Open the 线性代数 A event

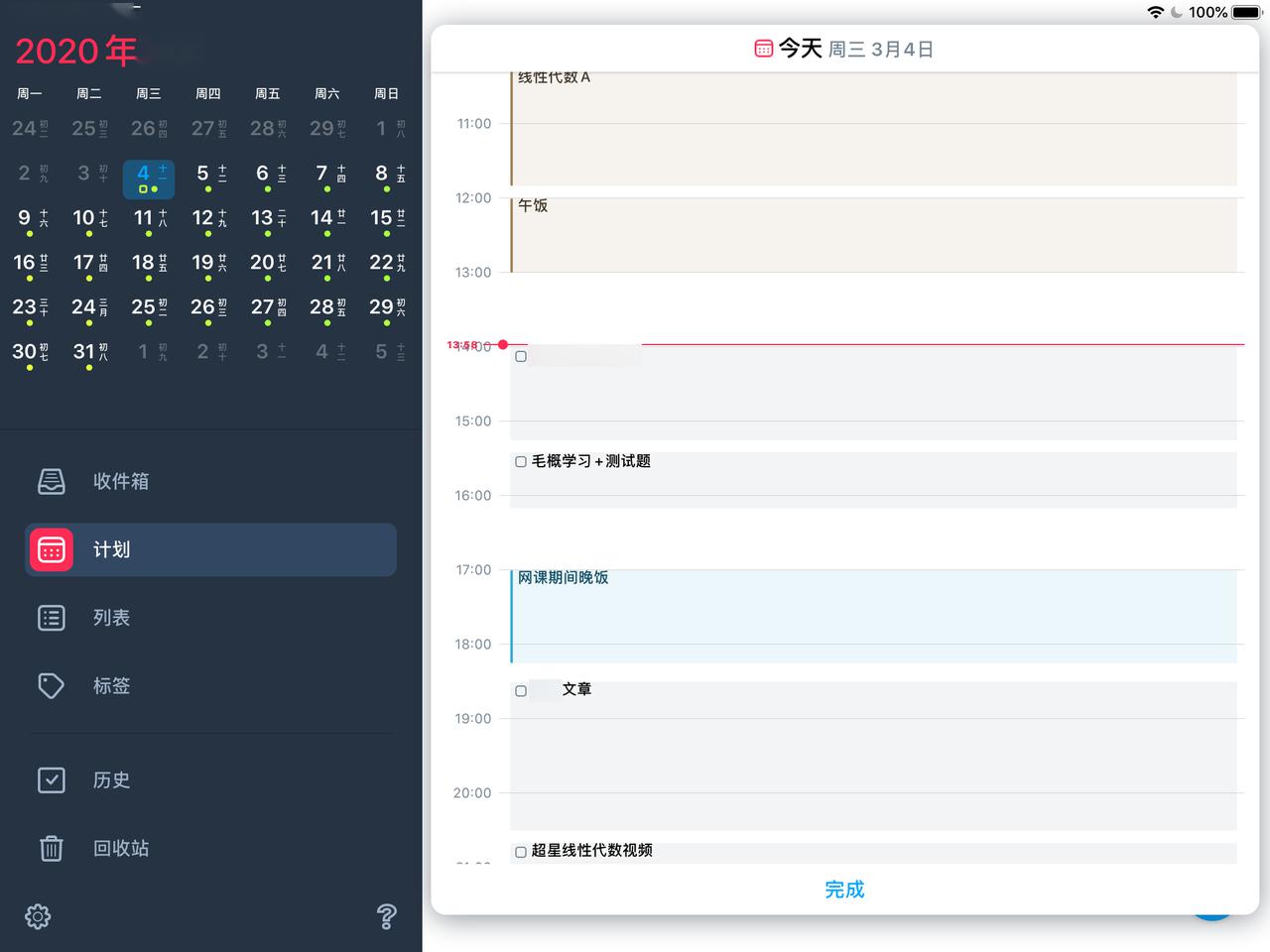[873, 129]
